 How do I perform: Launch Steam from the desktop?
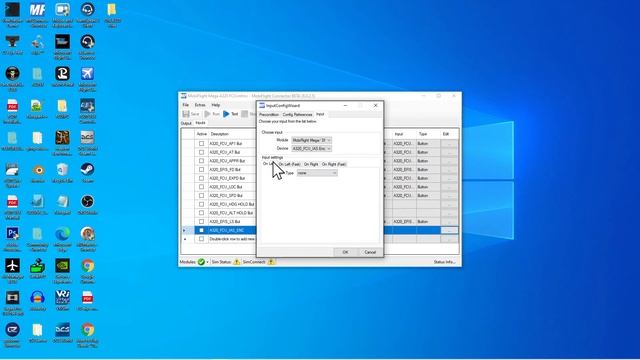(x=87, y=169)
